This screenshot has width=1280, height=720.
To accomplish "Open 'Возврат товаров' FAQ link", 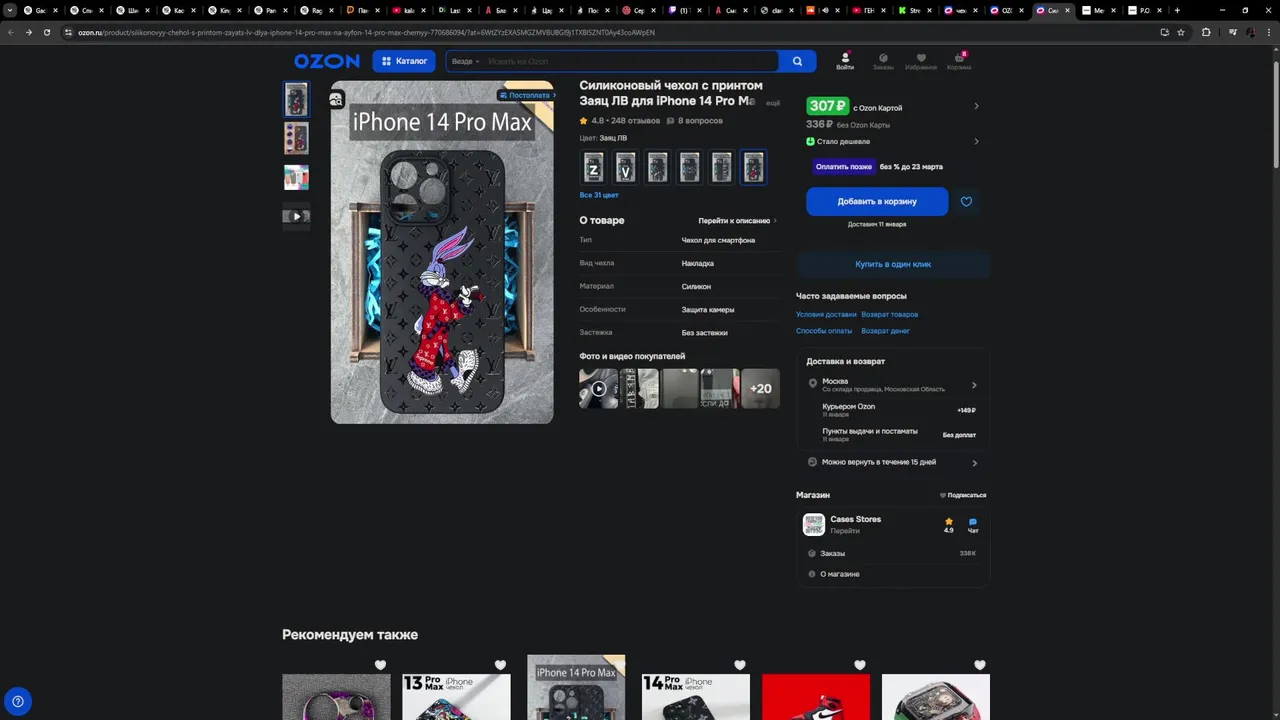I will 889,314.
